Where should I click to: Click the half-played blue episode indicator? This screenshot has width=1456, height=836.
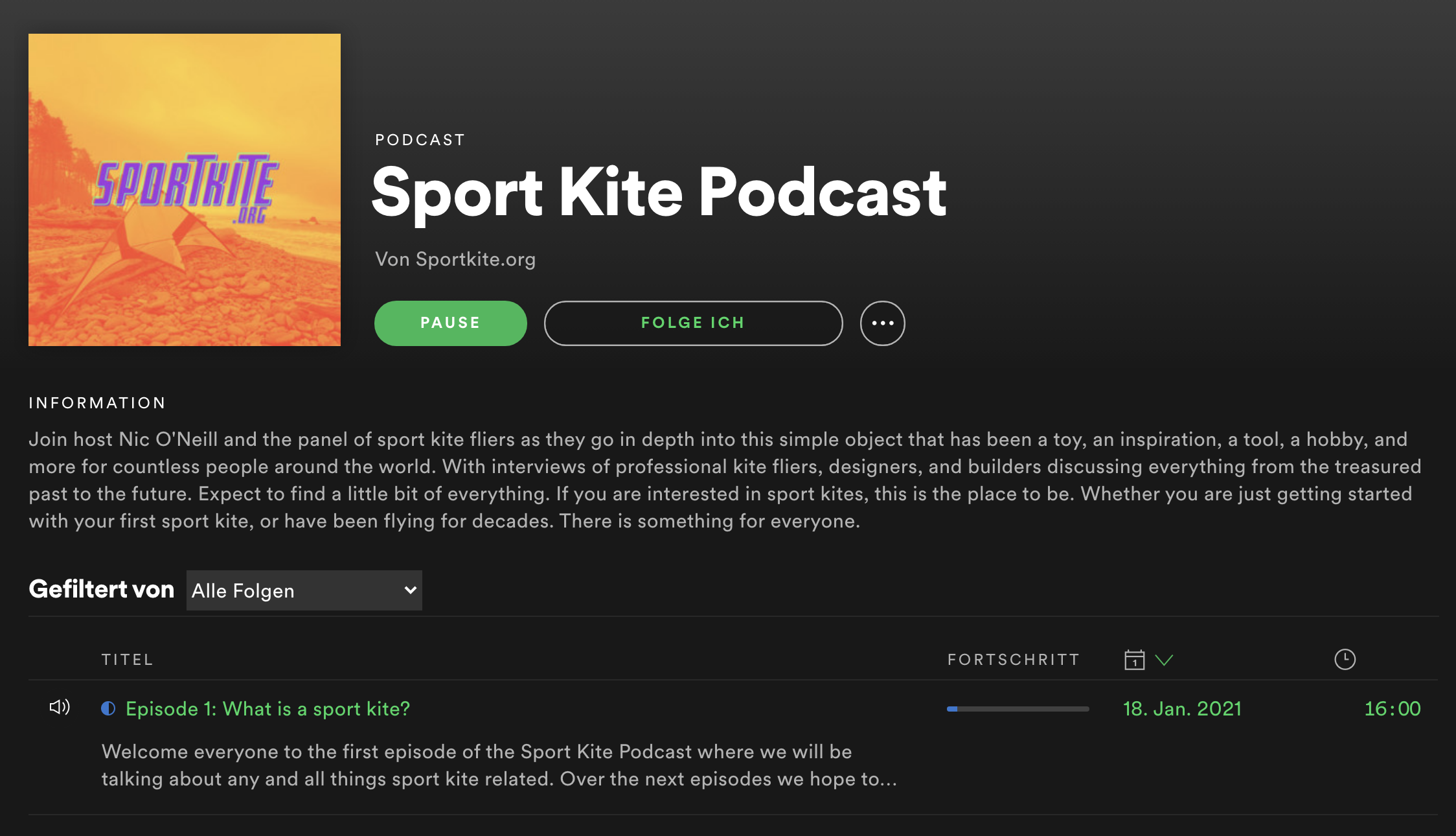108,708
